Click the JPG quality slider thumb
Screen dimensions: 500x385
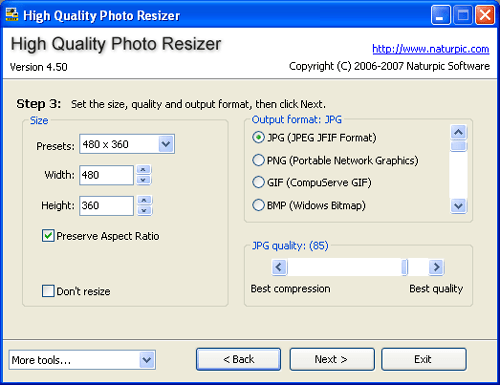point(404,267)
